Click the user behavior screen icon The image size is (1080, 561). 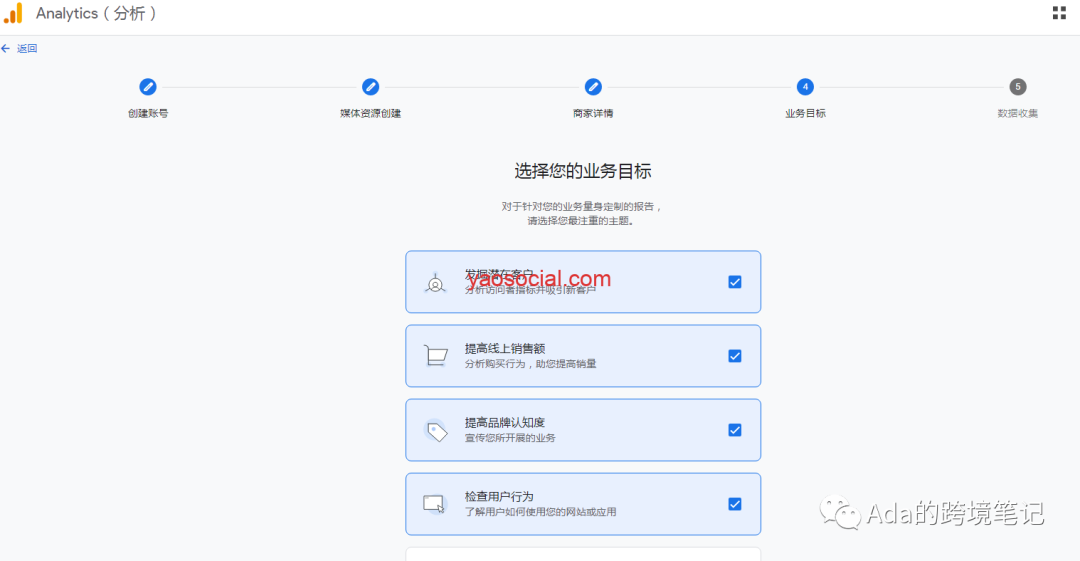tap(435, 504)
